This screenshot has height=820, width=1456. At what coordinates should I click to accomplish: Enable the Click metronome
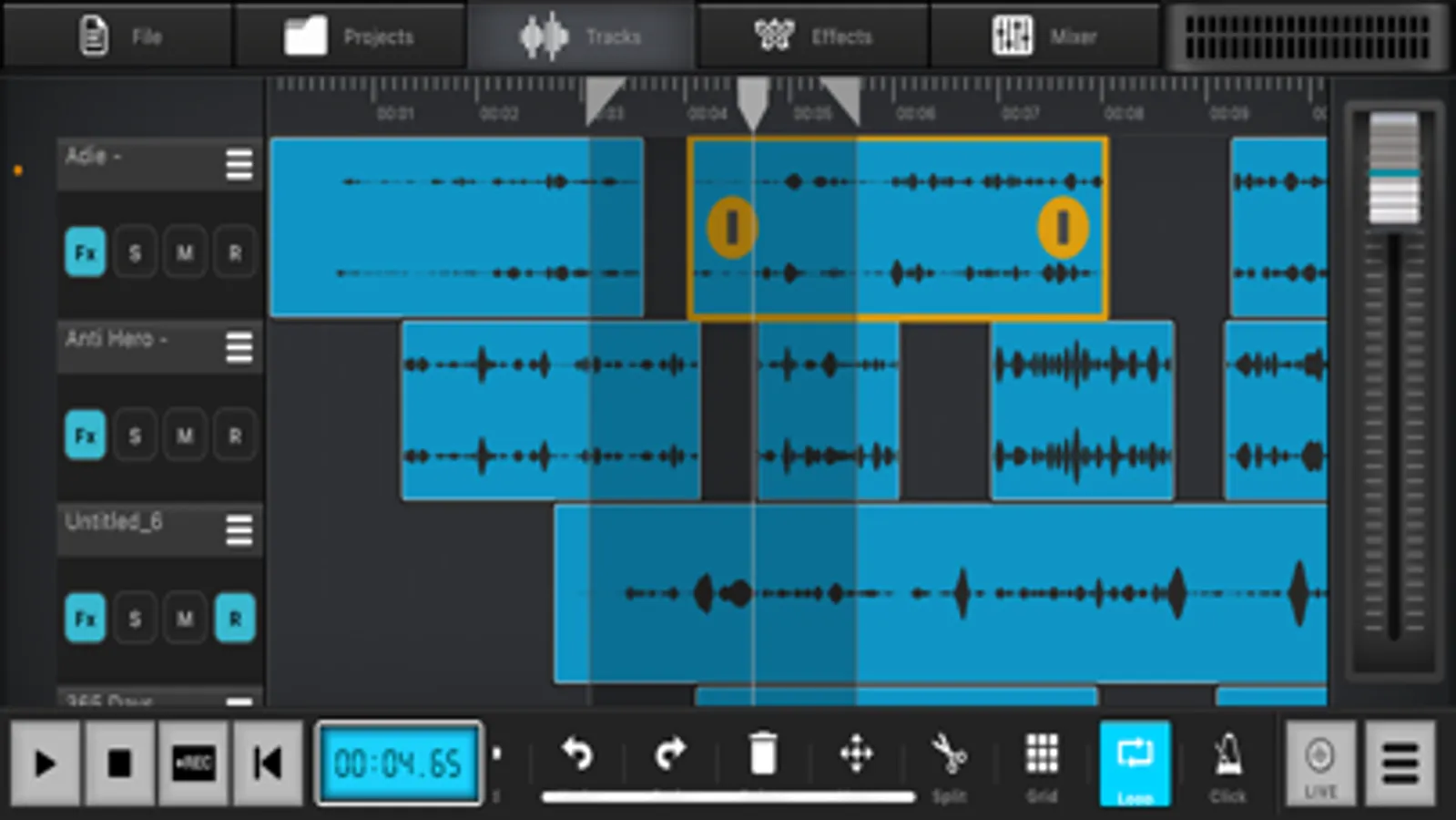1227,765
